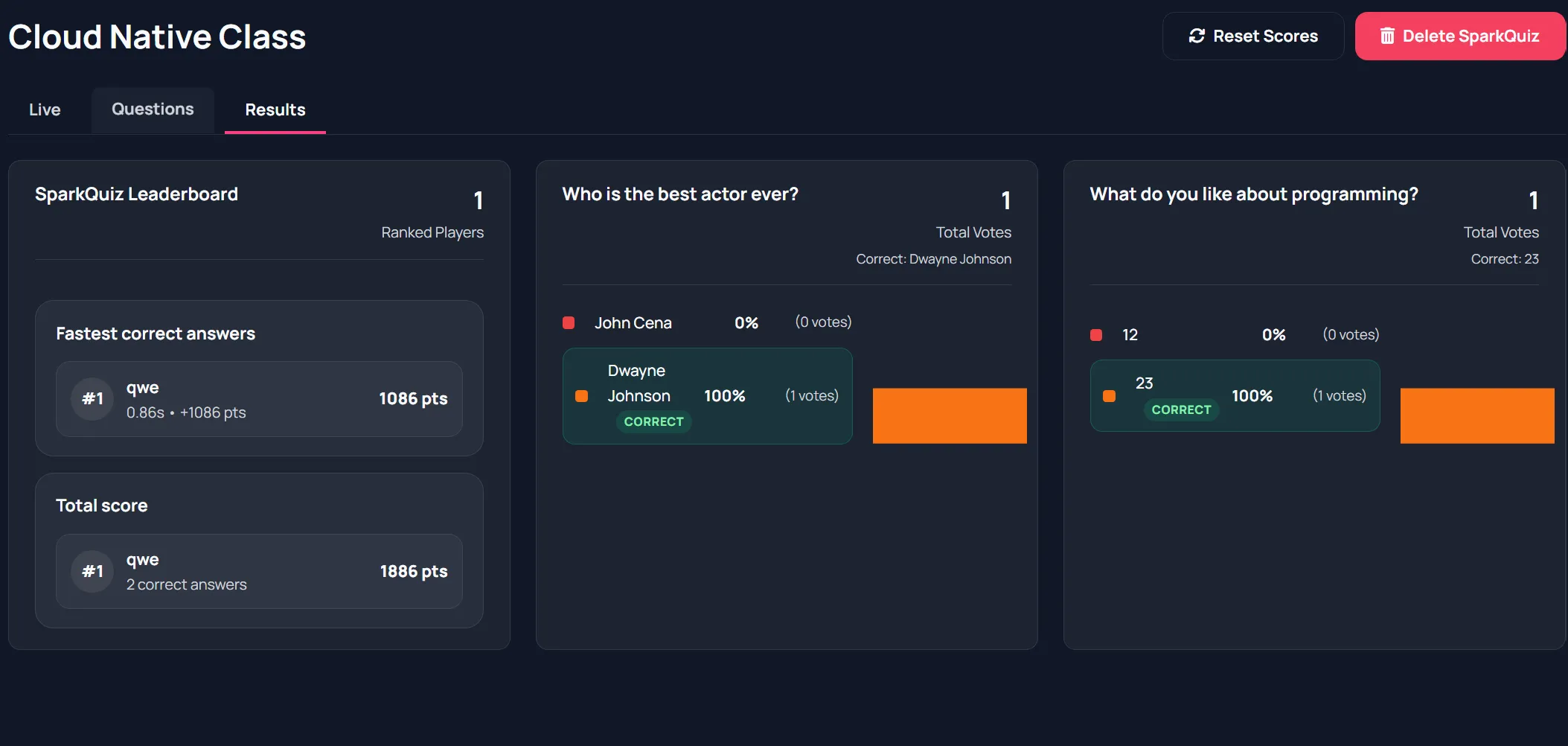The width and height of the screenshot is (1568, 746).
Task: Click the CORRECT badge under answer 23
Action: [1182, 409]
